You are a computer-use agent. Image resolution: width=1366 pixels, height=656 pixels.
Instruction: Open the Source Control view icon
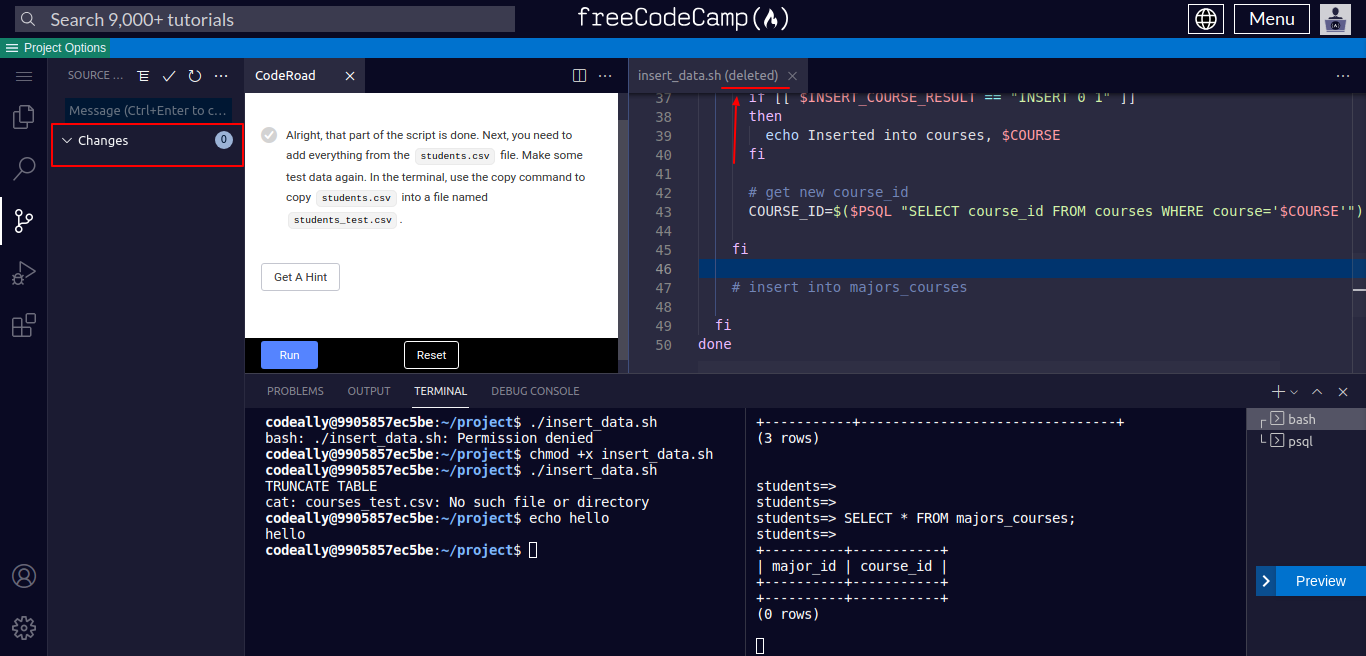coord(24,221)
